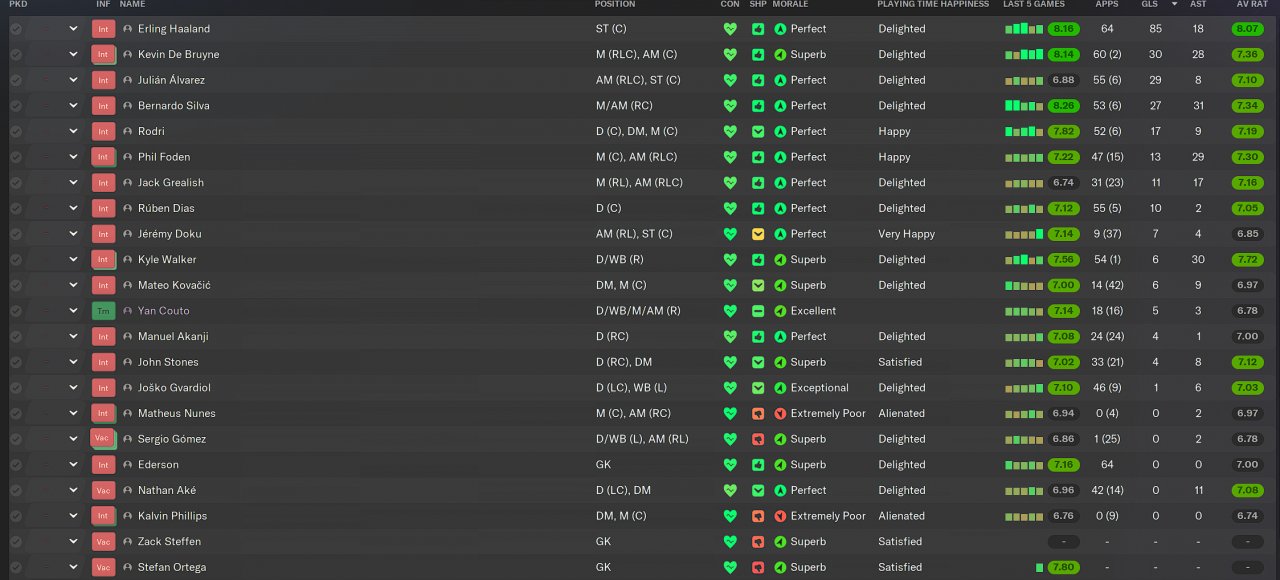The height and width of the screenshot is (580, 1280).
Task: Sort by the AV RAT column header
Action: (x=1252, y=5)
